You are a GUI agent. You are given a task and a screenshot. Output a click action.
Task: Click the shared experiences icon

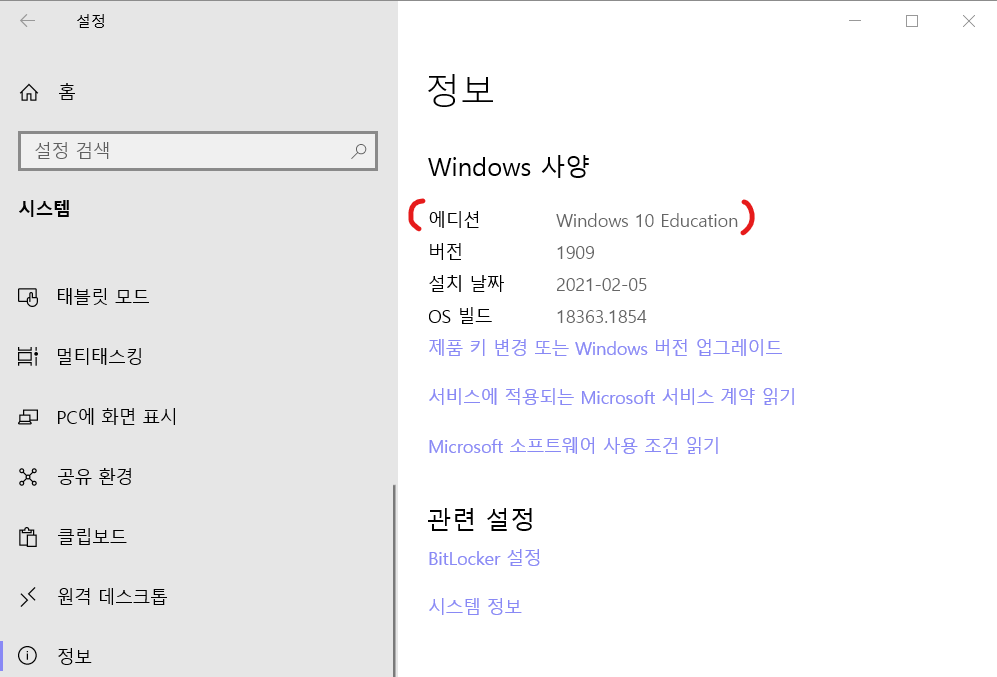[28, 477]
